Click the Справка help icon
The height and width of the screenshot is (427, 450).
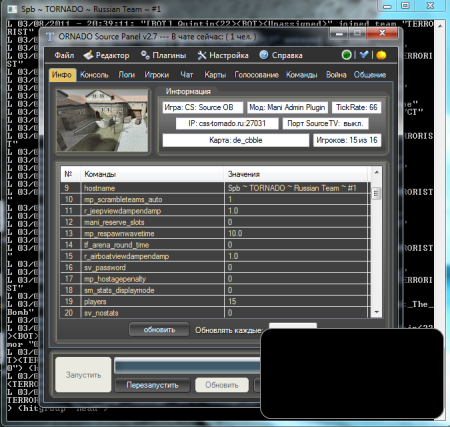pos(264,55)
